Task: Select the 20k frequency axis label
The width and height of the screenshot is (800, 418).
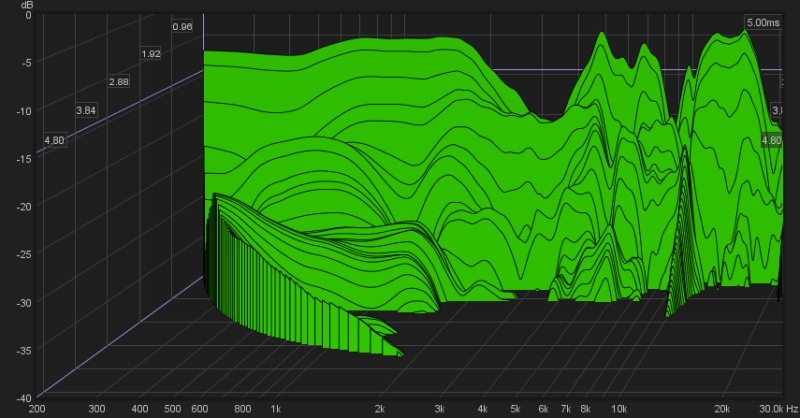Action: [x=722, y=409]
